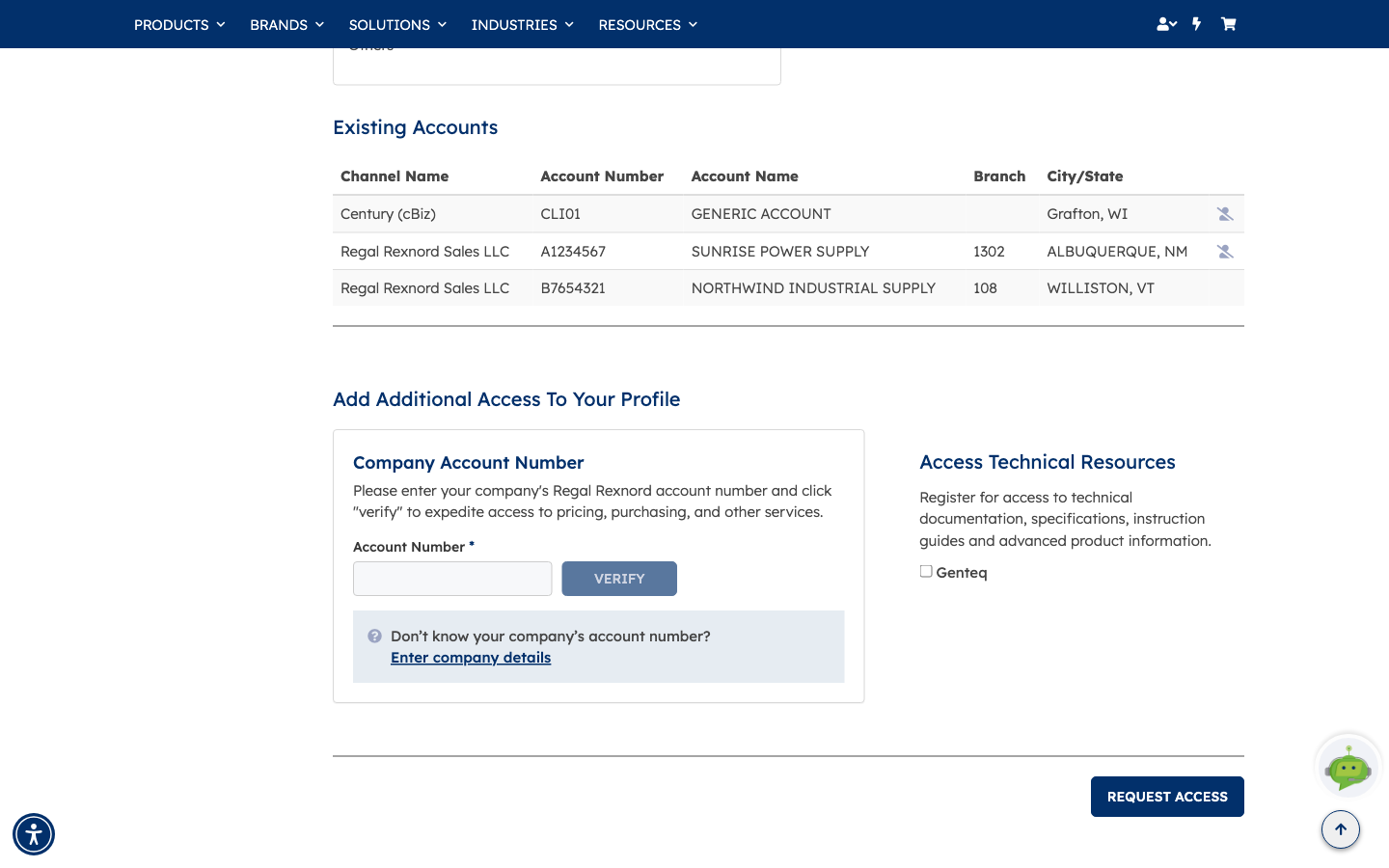This screenshot has height=868, width=1389.
Task: Open the user account icon menu
Action: [1166, 24]
